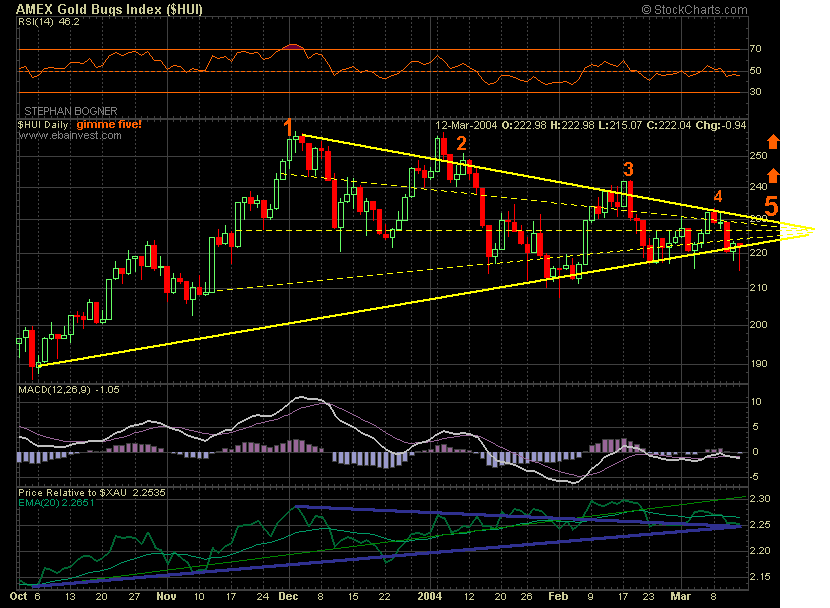The width and height of the screenshot is (830, 608).
Task: Click the orange wave label '1'
Action: 287,128
